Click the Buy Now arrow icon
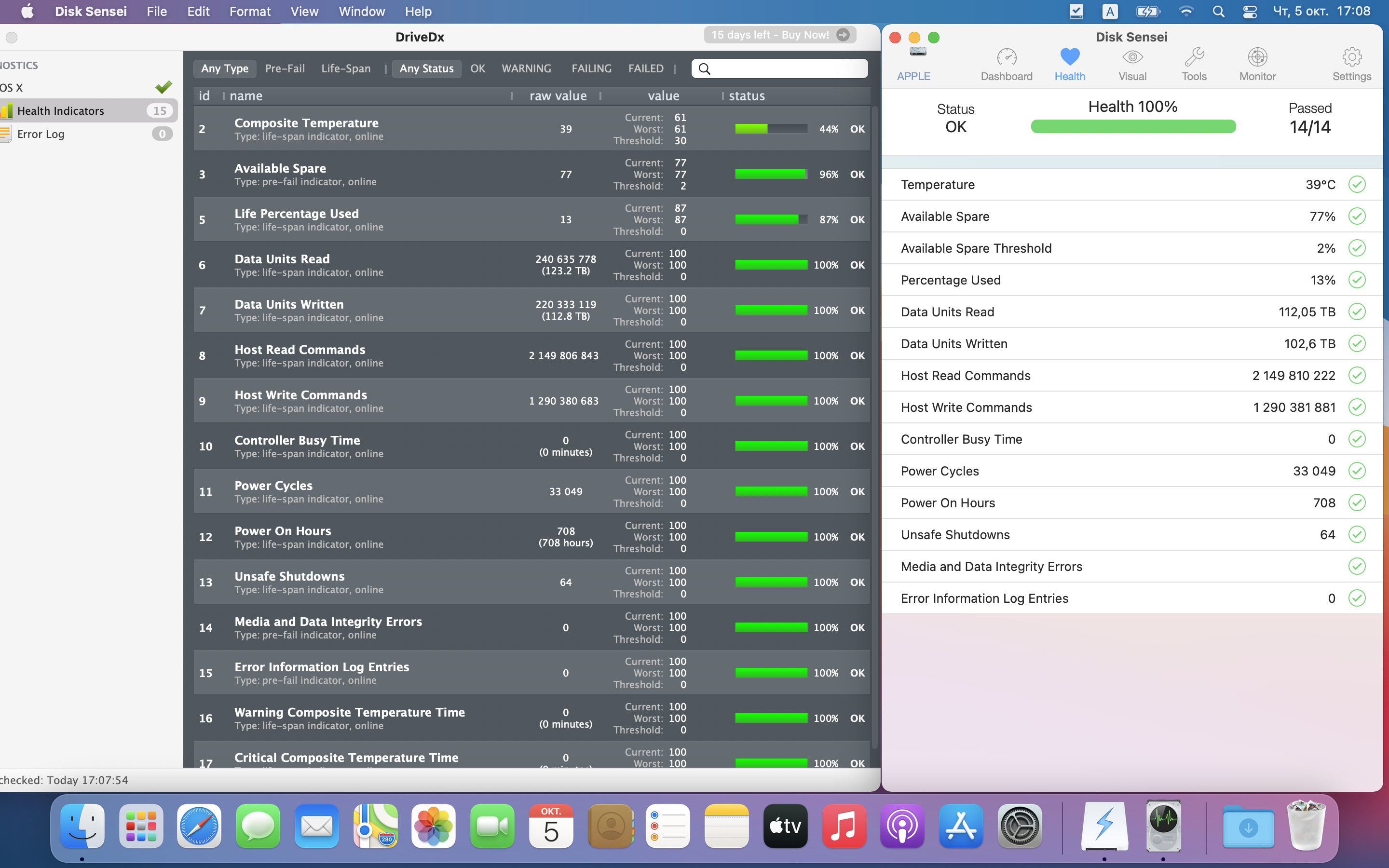The width and height of the screenshot is (1389, 868). pyautogui.click(x=843, y=34)
